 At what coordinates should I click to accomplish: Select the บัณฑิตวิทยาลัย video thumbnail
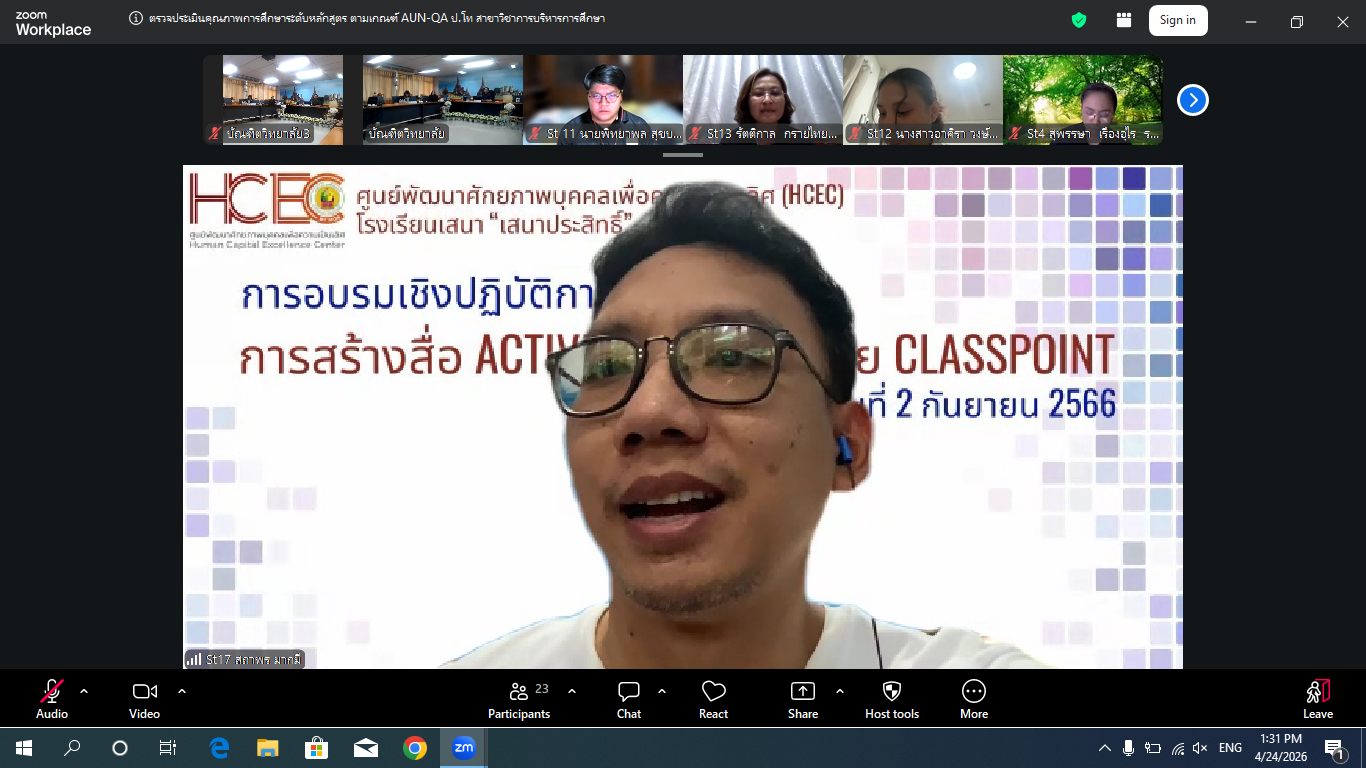pos(442,100)
